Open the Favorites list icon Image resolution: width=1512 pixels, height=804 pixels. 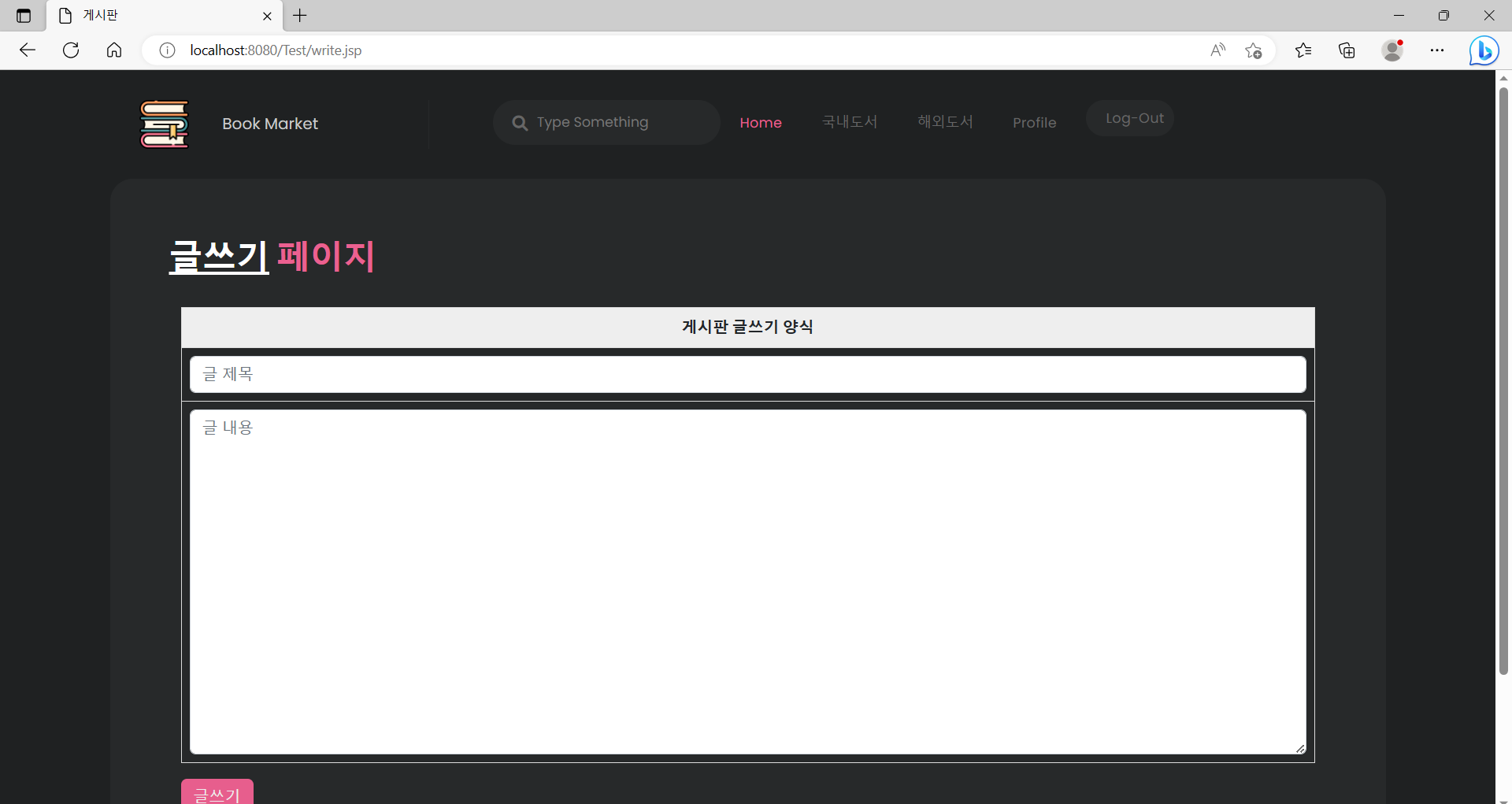(x=1304, y=50)
